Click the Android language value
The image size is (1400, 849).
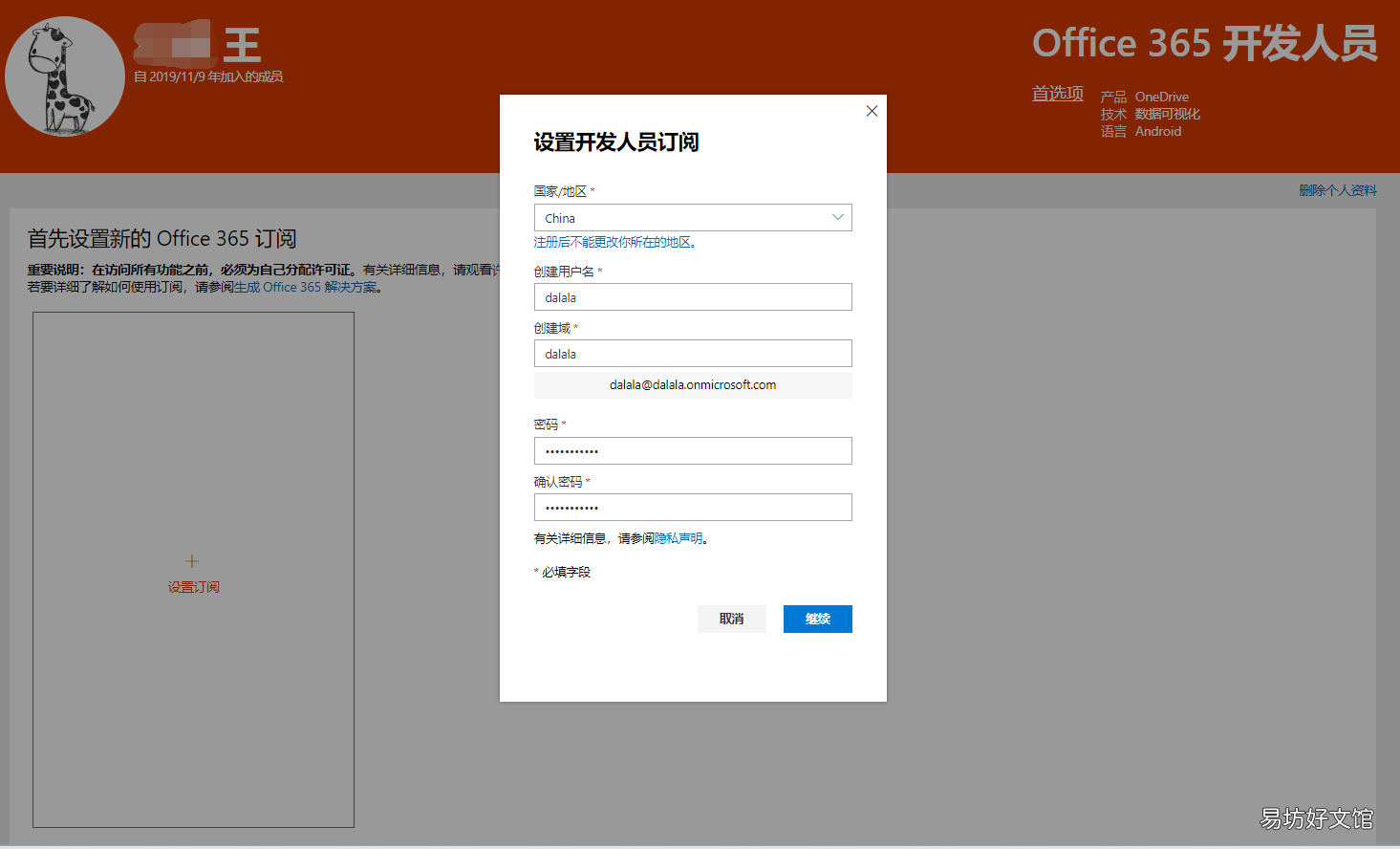click(x=1158, y=131)
